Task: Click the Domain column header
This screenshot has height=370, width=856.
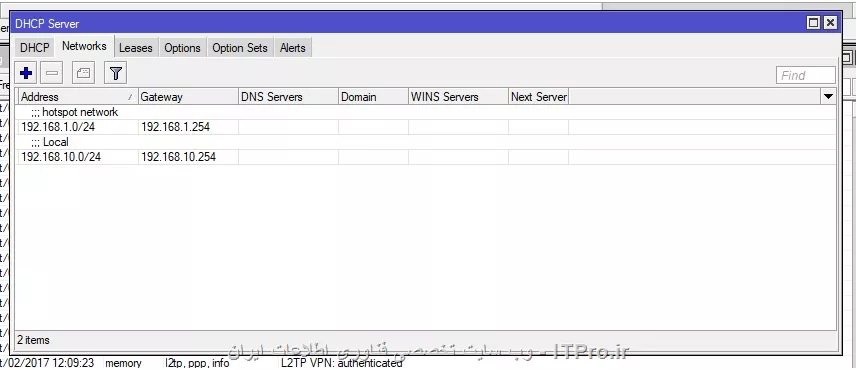Action: coord(373,97)
